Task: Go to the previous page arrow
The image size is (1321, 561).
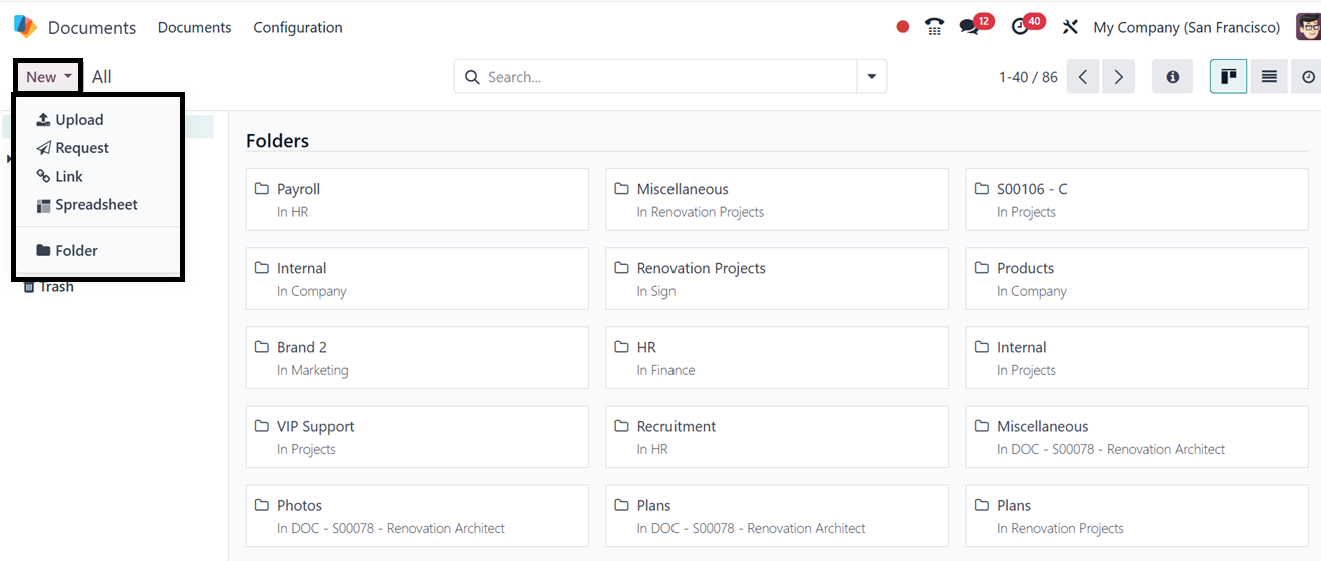Action: 1083,77
